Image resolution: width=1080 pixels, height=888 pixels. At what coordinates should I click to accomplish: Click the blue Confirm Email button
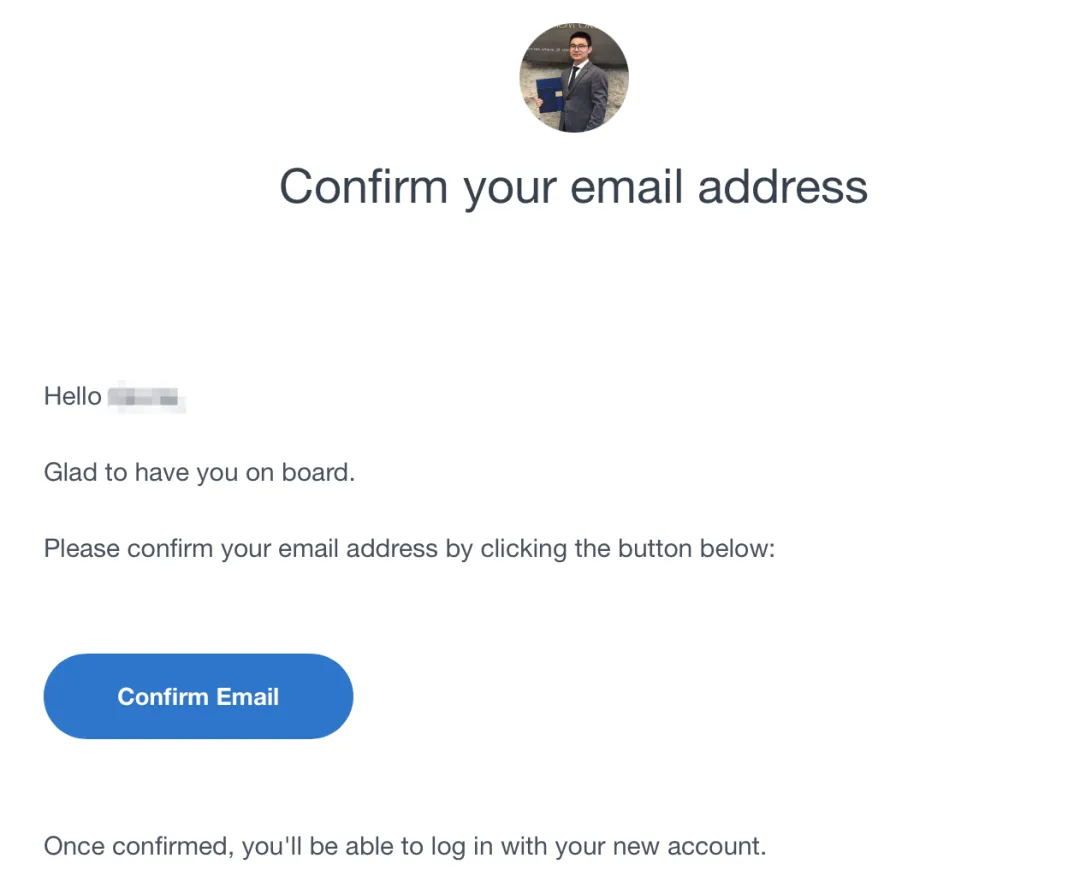[x=198, y=696]
